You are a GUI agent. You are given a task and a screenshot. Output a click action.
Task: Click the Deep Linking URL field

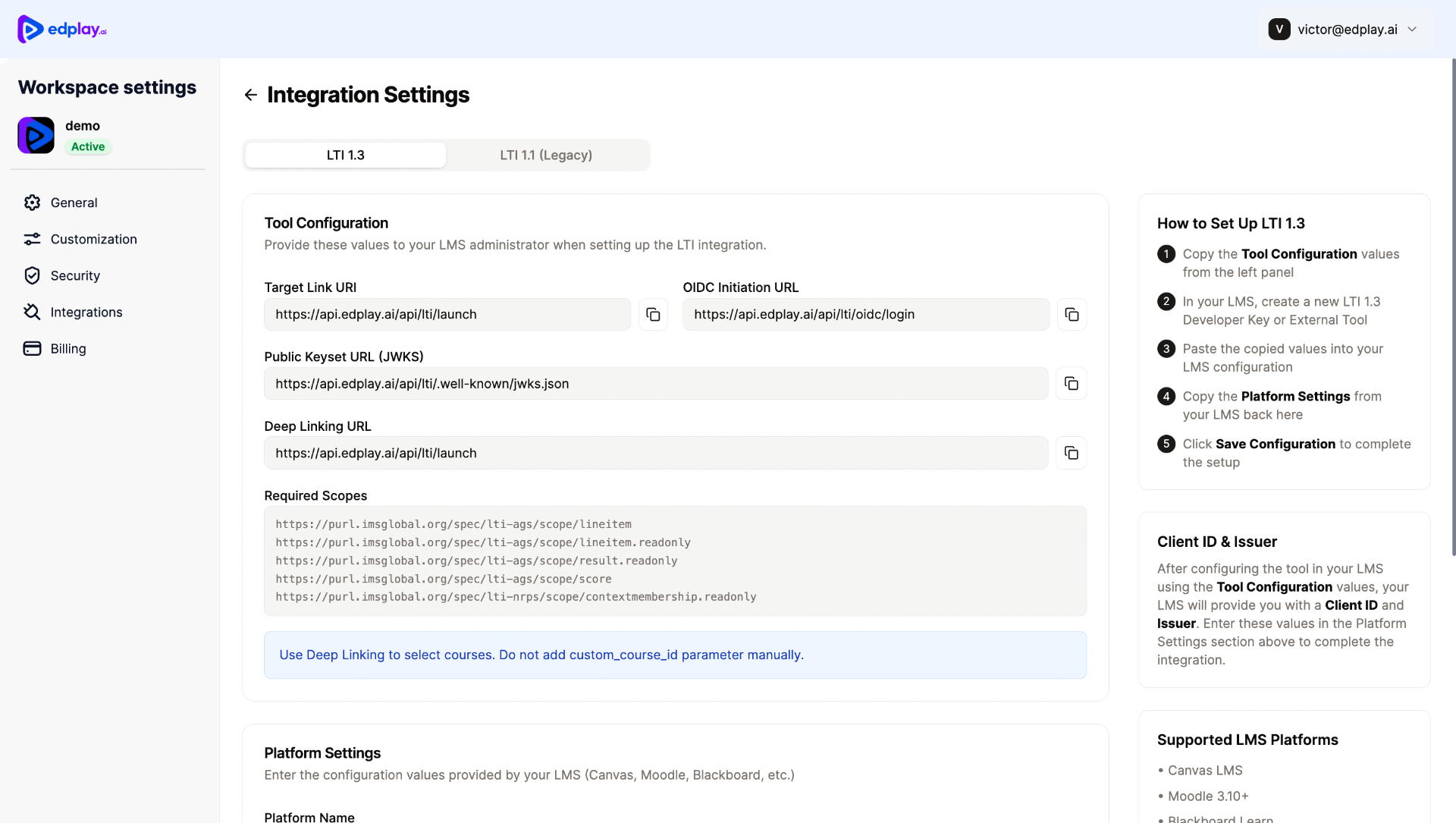[x=656, y=453]
